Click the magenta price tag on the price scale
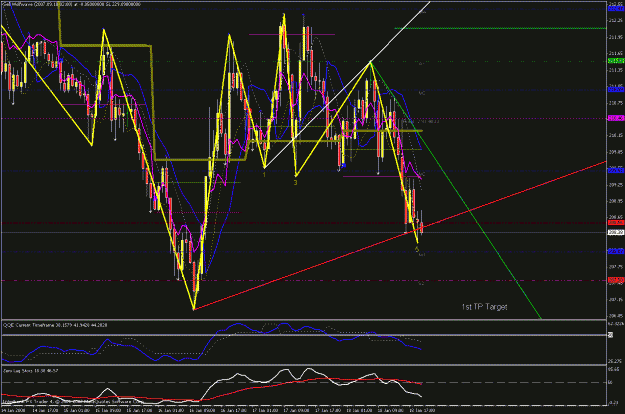Viewport: 625px width, 414px height. [616, 118]
